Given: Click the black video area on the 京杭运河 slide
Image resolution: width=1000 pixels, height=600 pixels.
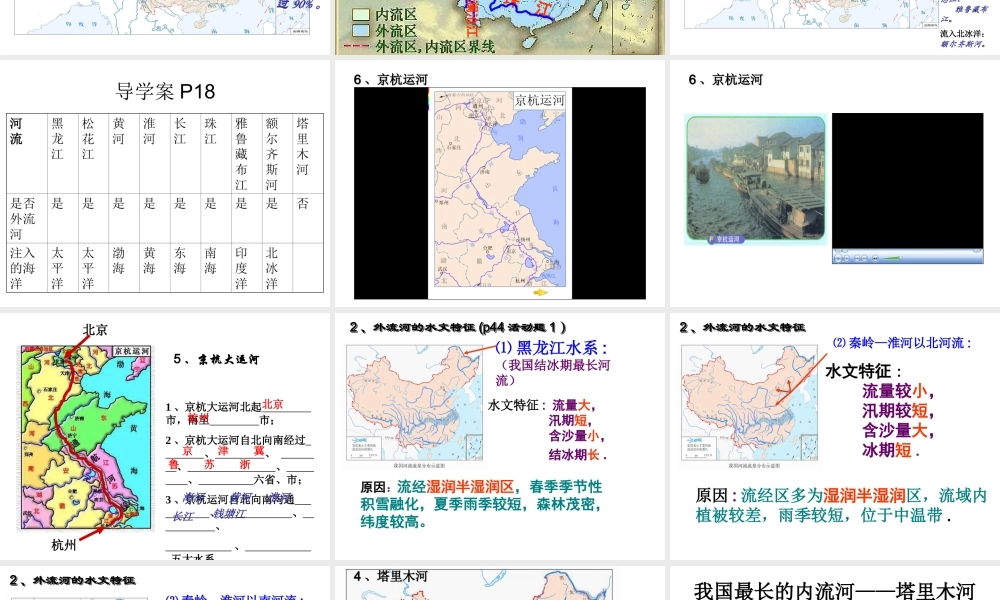Looking at the screenshot, I should point(908,180).
